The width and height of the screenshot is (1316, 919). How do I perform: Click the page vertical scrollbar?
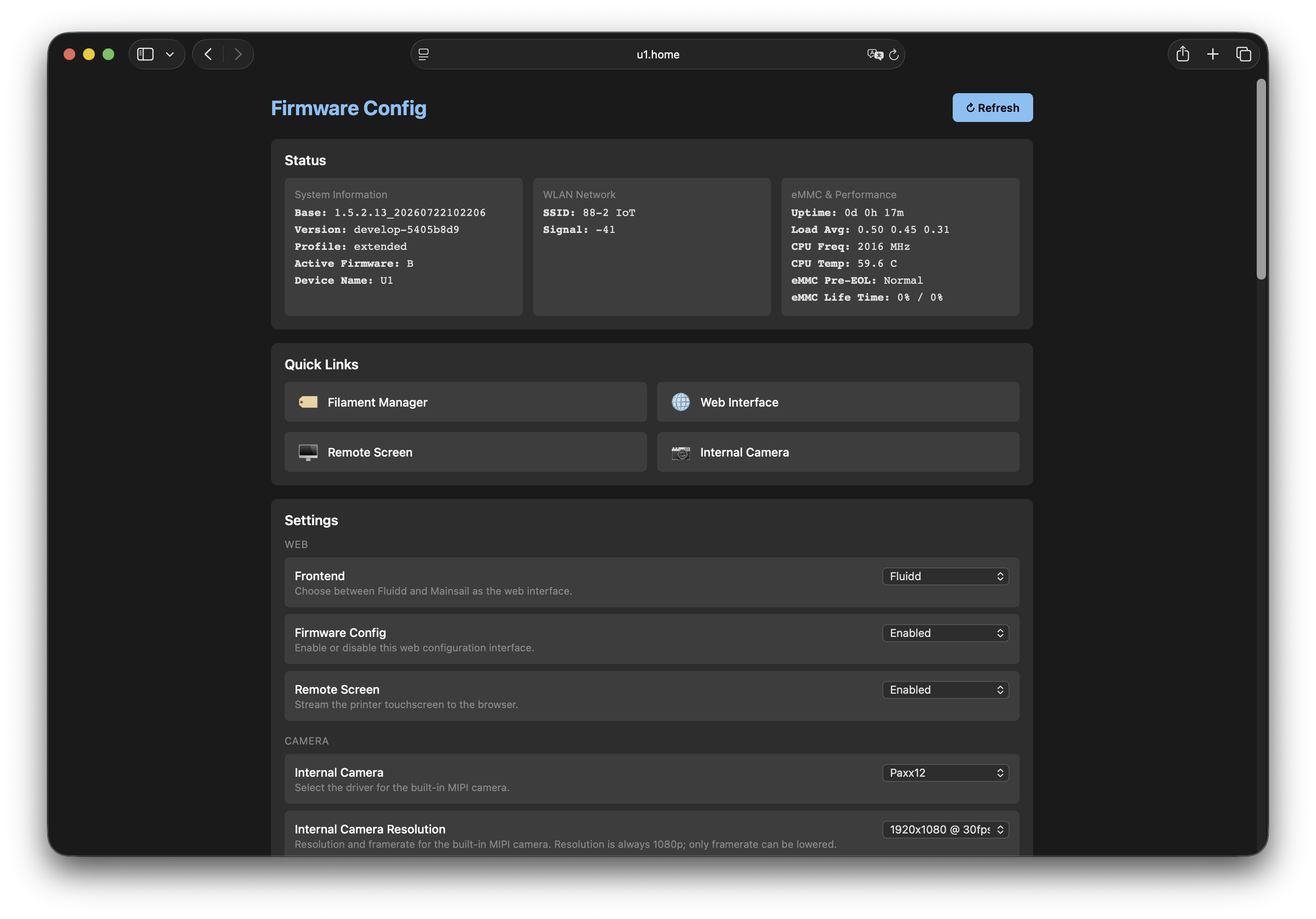coord(1261,180)
